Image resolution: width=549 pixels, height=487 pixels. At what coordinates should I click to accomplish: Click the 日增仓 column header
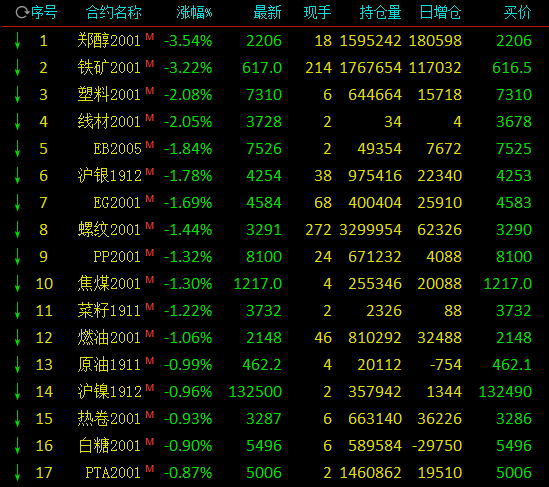(x=440, y=13)
